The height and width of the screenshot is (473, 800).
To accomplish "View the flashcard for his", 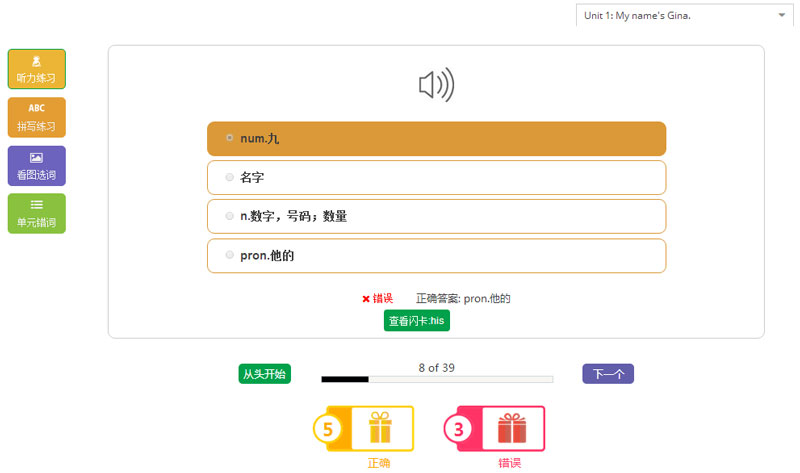I will pyautogui.click(x=416, y=320).
